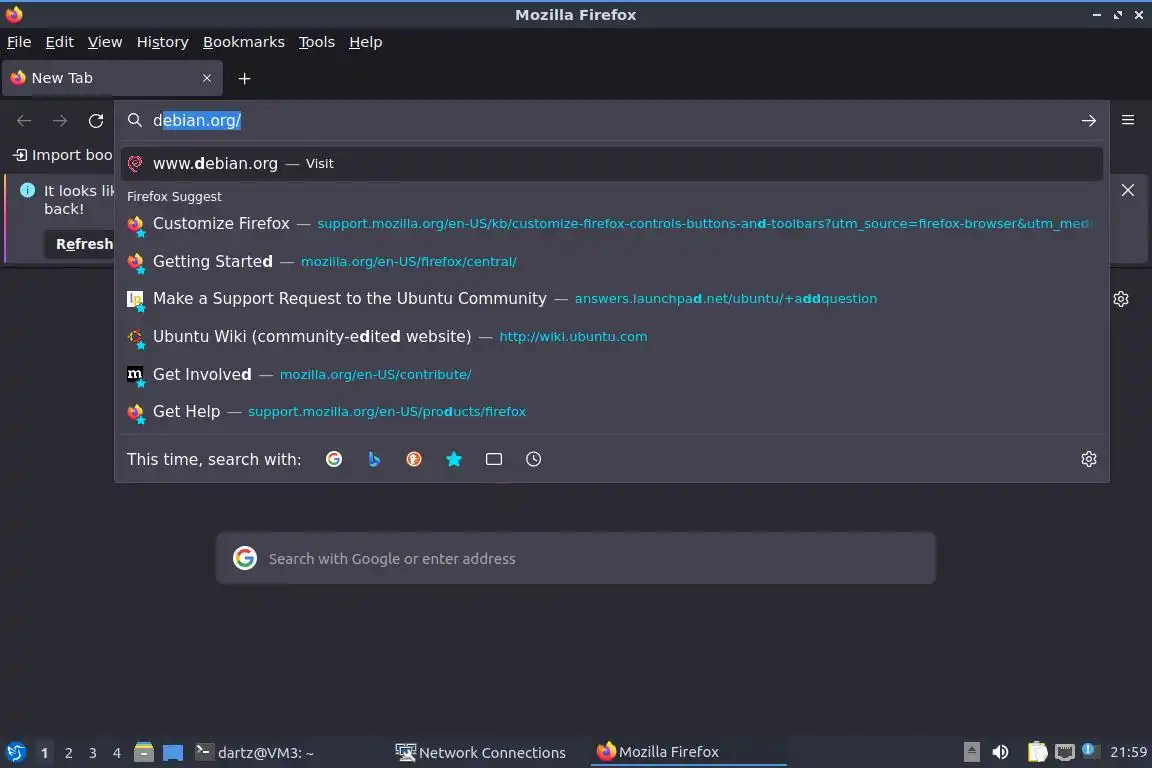Open the Getting Started suggestion
1152x768 pixels.
click(611, 262)
